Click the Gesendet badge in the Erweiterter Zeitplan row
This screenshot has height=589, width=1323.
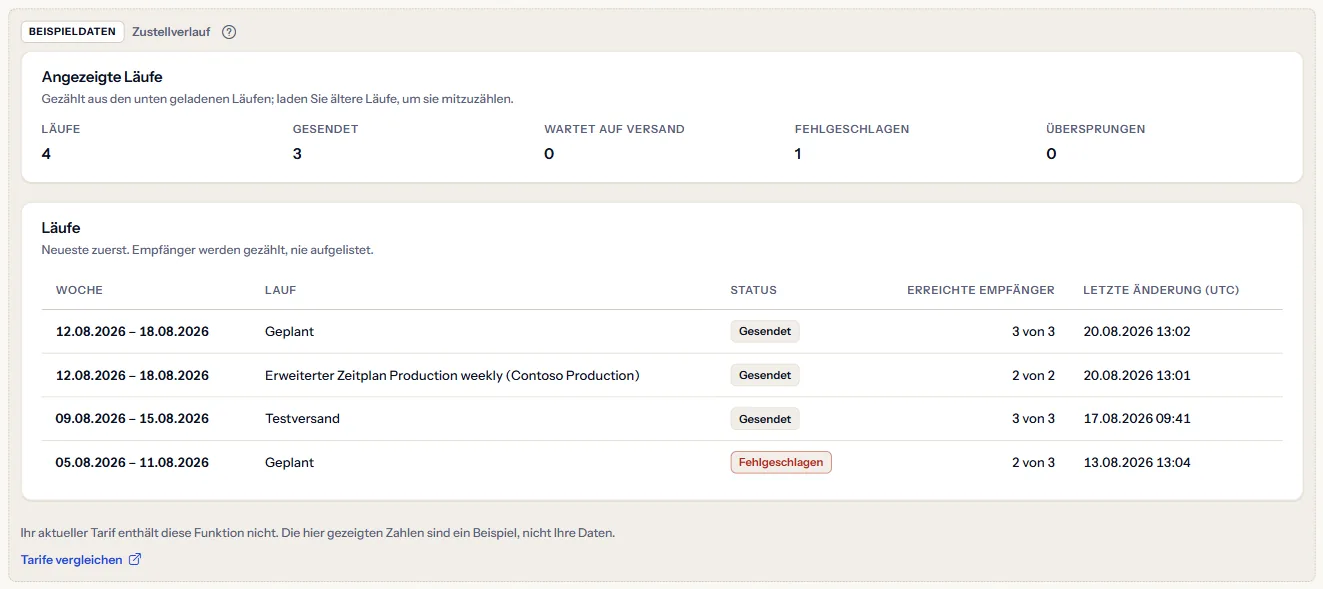[765, 375]
